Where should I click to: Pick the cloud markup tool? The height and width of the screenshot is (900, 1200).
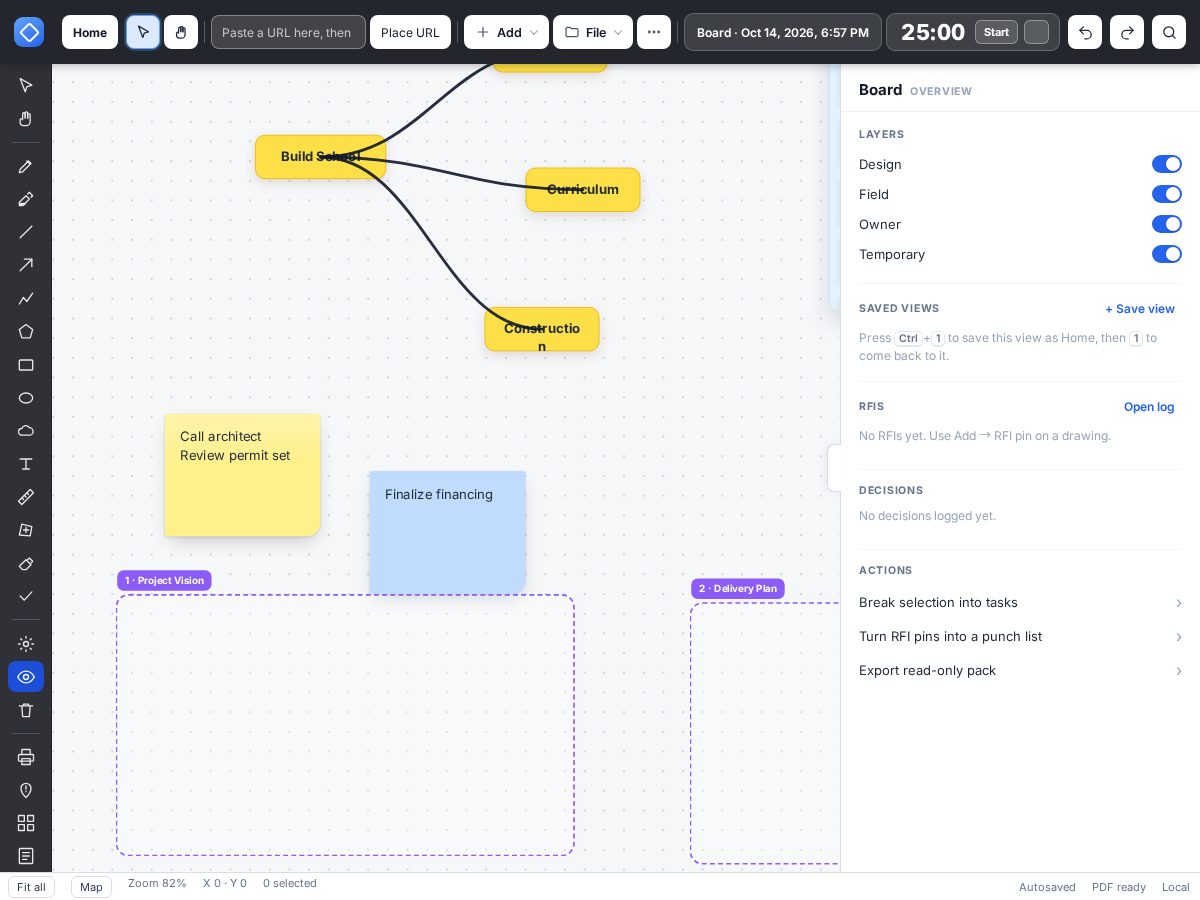point(26,431)
